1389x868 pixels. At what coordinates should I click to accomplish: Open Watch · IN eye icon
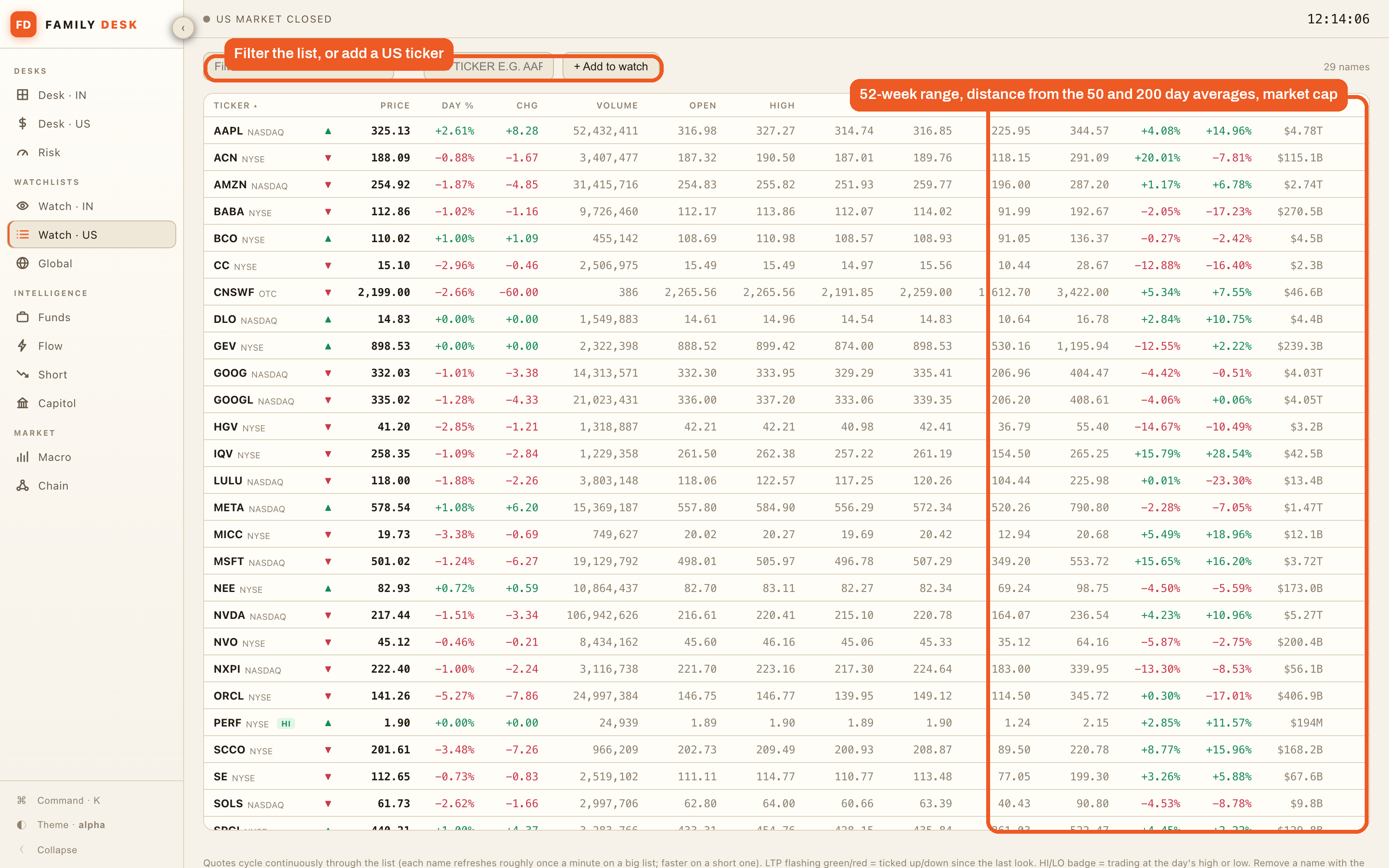click(x=23, y=206)
